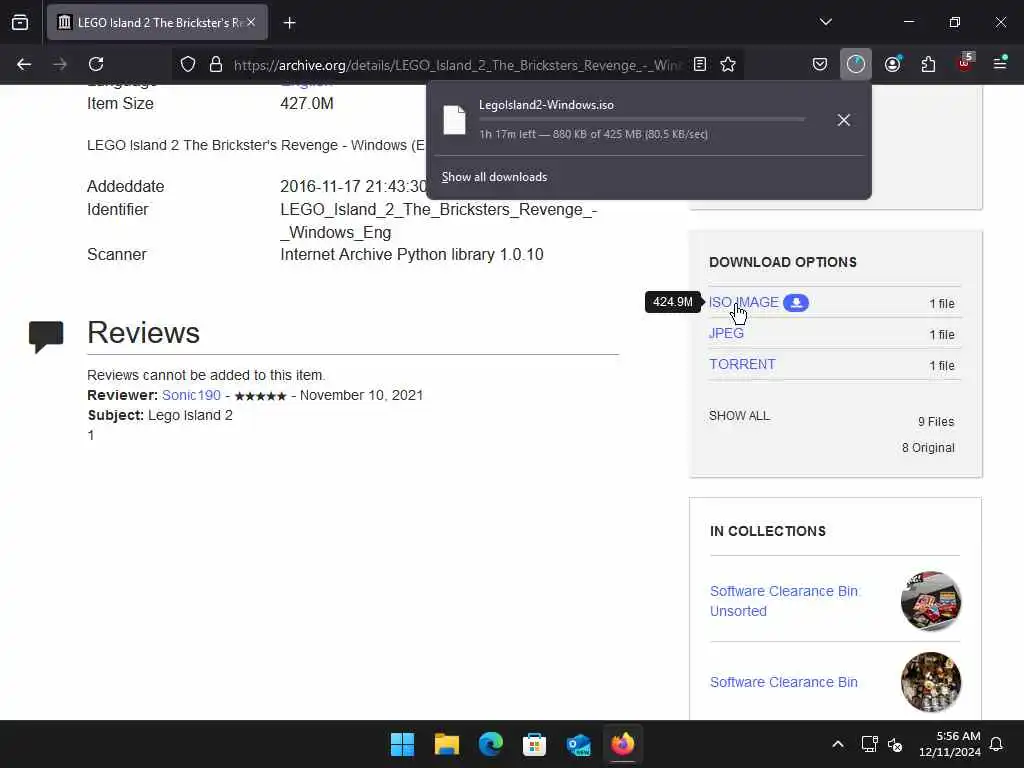The width and height of the screenshot is (1024, 768).
Task: Click the 427.0M item size value
Action: click(307, 103)
